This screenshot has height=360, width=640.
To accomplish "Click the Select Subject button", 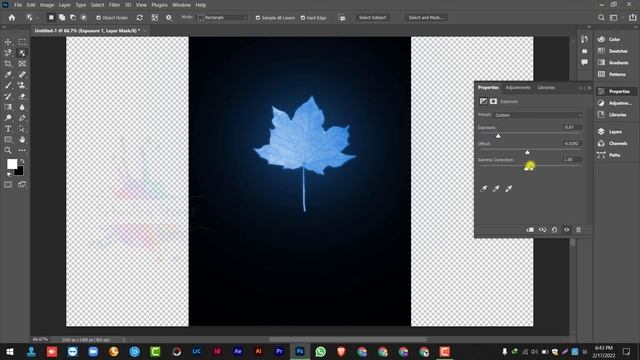I will [x=372, y=18].
